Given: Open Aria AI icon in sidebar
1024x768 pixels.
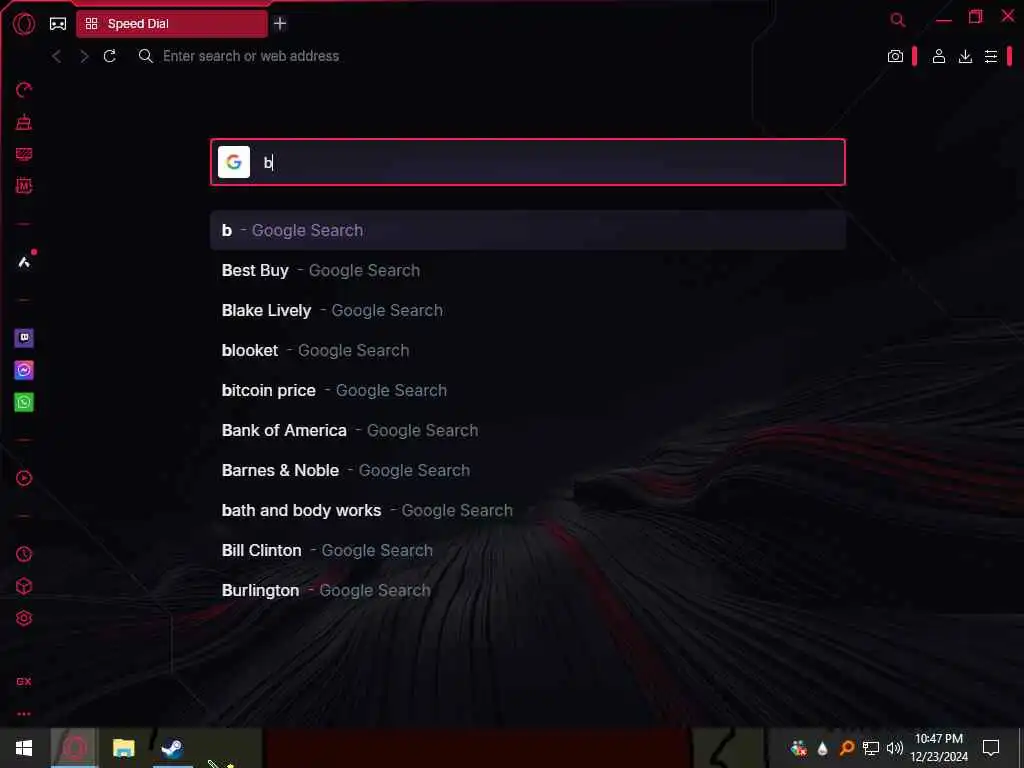Looking at the screenshot, I should click(x=24, y=262).
